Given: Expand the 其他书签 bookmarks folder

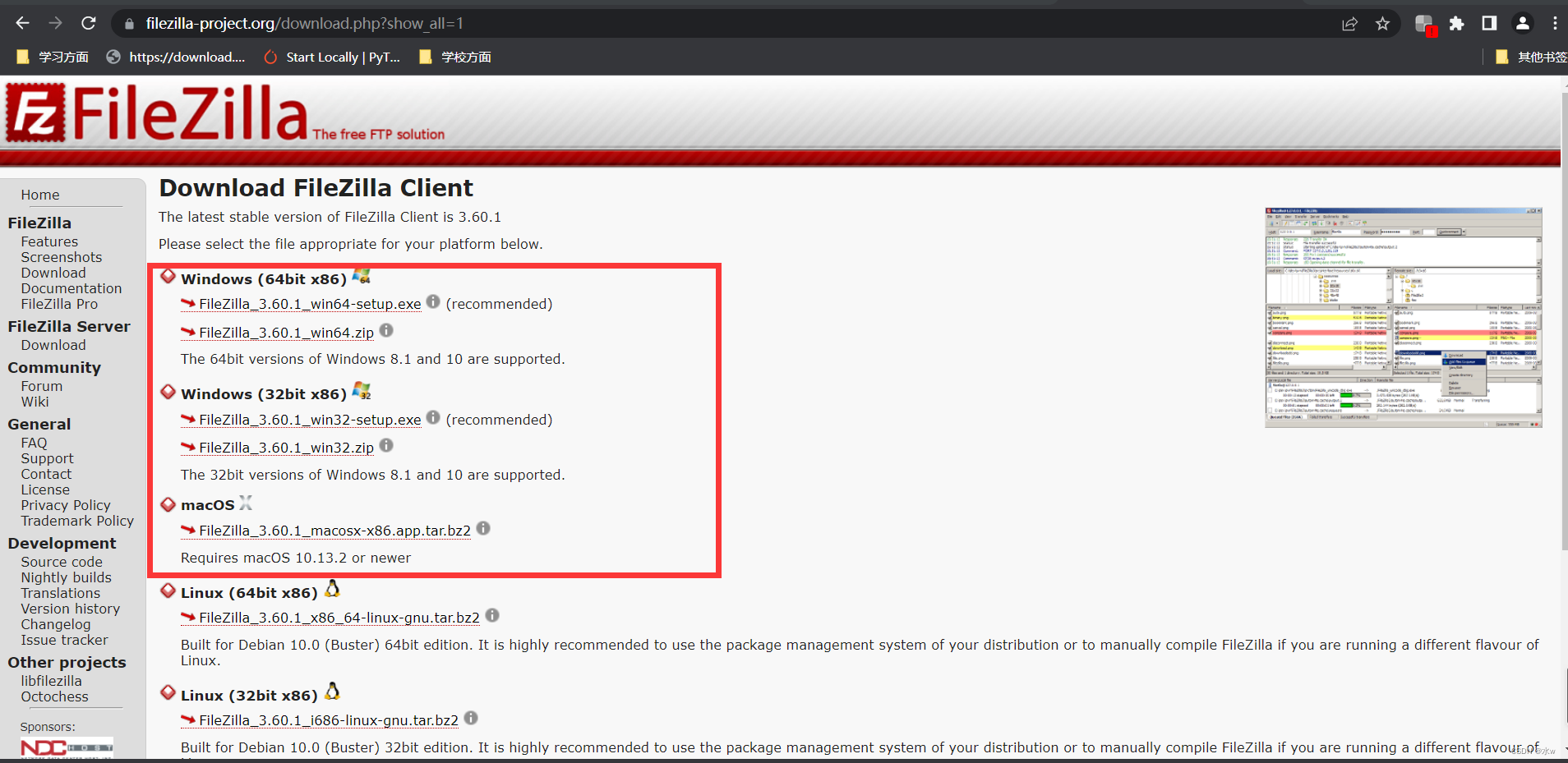Looking at the screenshot, I should point(1533,57).
